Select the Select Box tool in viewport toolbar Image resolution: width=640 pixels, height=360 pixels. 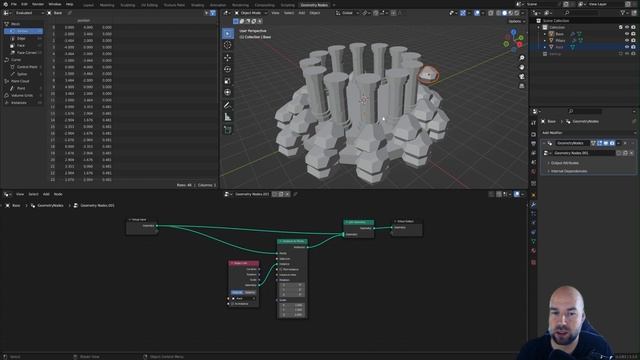[x=228, y=33]
